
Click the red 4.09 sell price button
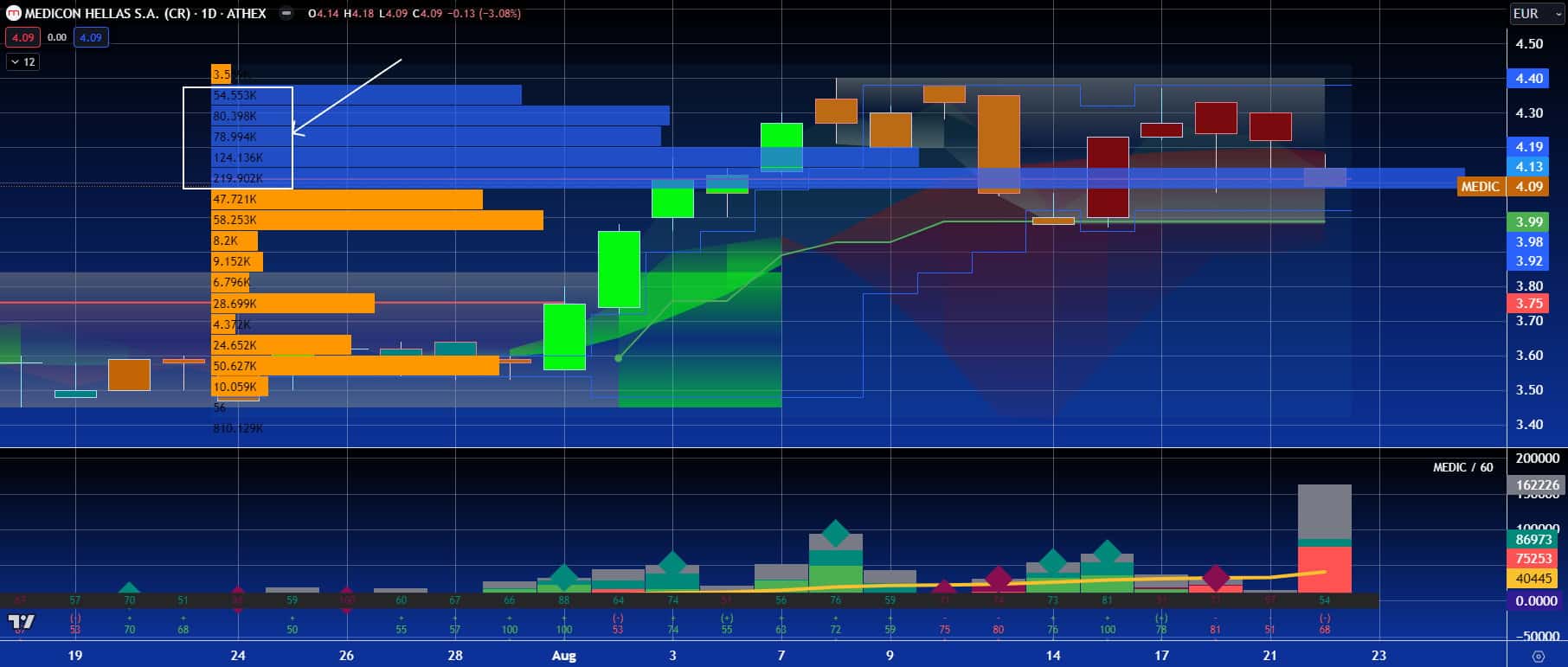pyautogui.click(x=22, y=37)
